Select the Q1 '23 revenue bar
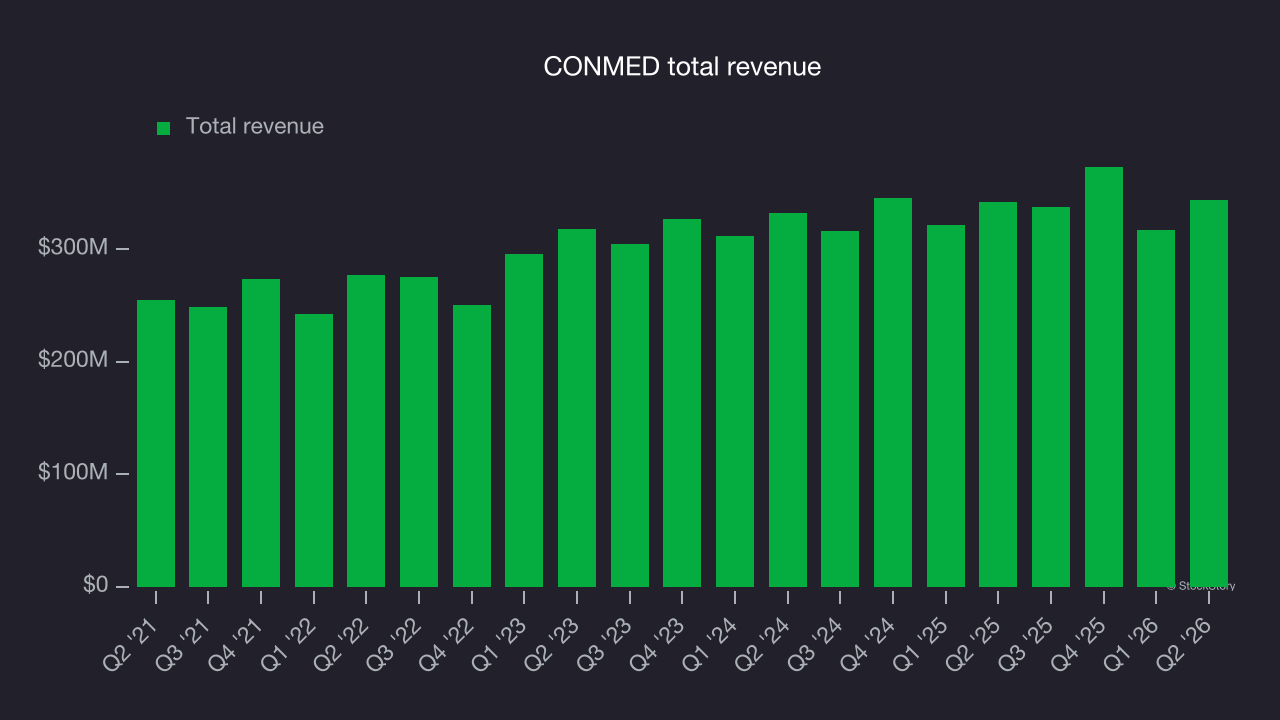The width and height of the screenshot is (1280, 720). click(x=524, y=420)
